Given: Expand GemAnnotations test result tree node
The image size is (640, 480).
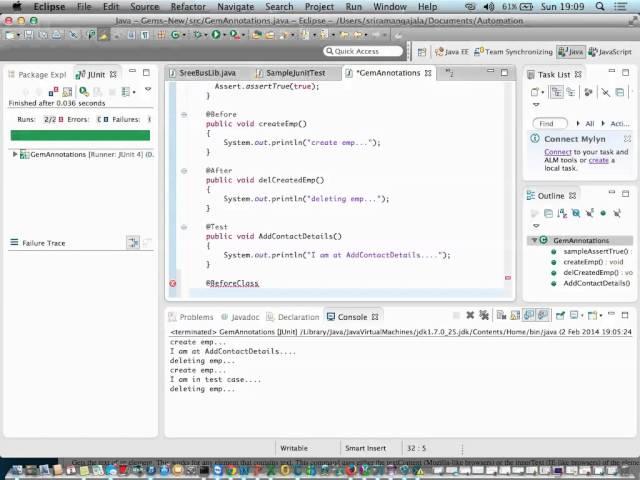Looking at the screenshot, I should coord(15,155).
